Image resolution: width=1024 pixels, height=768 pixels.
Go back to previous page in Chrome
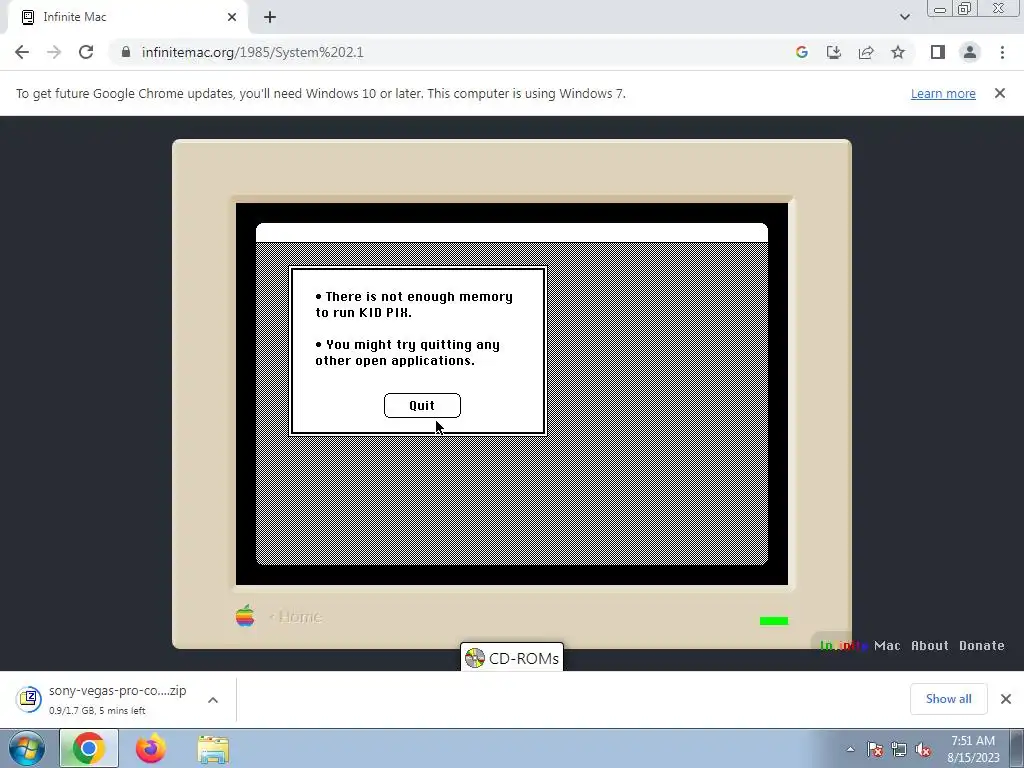pos(22,52)
